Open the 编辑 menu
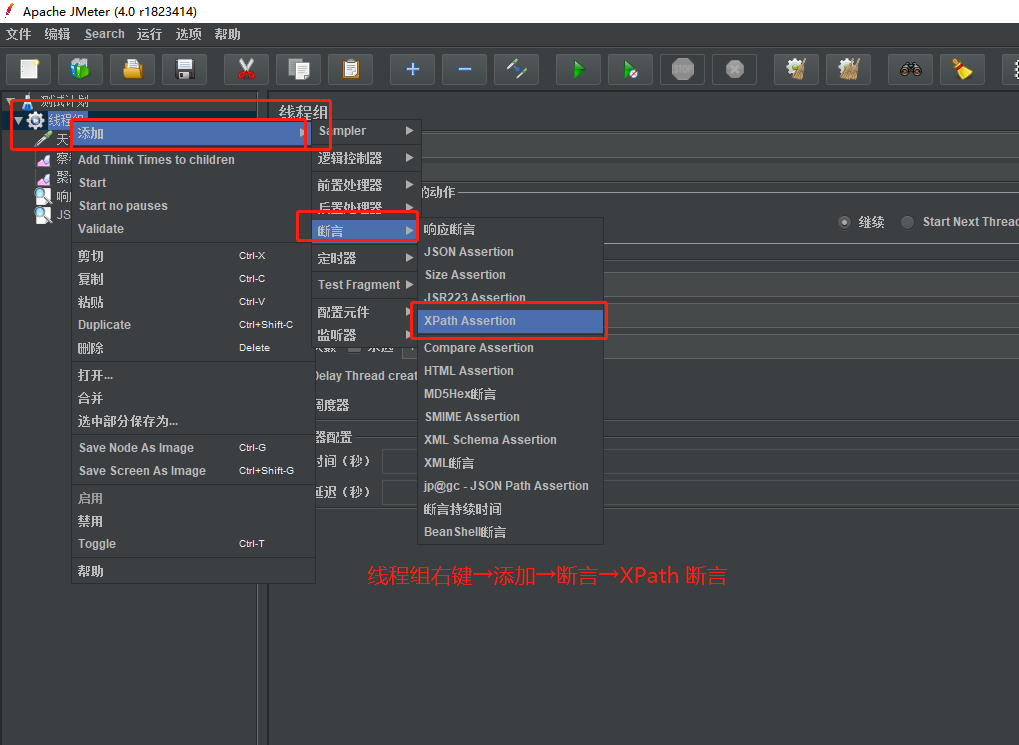 click(x=57, y=34)
